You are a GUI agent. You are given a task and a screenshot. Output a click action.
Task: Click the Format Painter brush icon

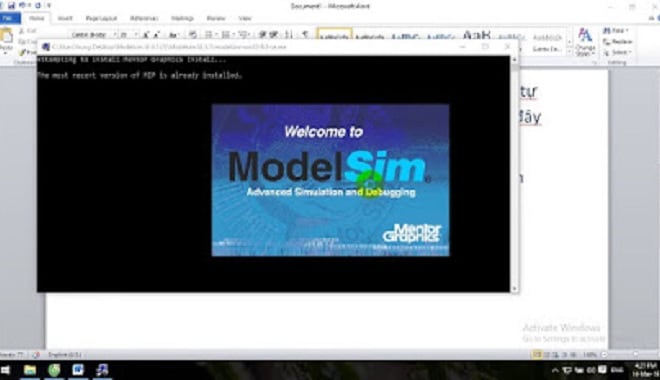tap(22, 52)
